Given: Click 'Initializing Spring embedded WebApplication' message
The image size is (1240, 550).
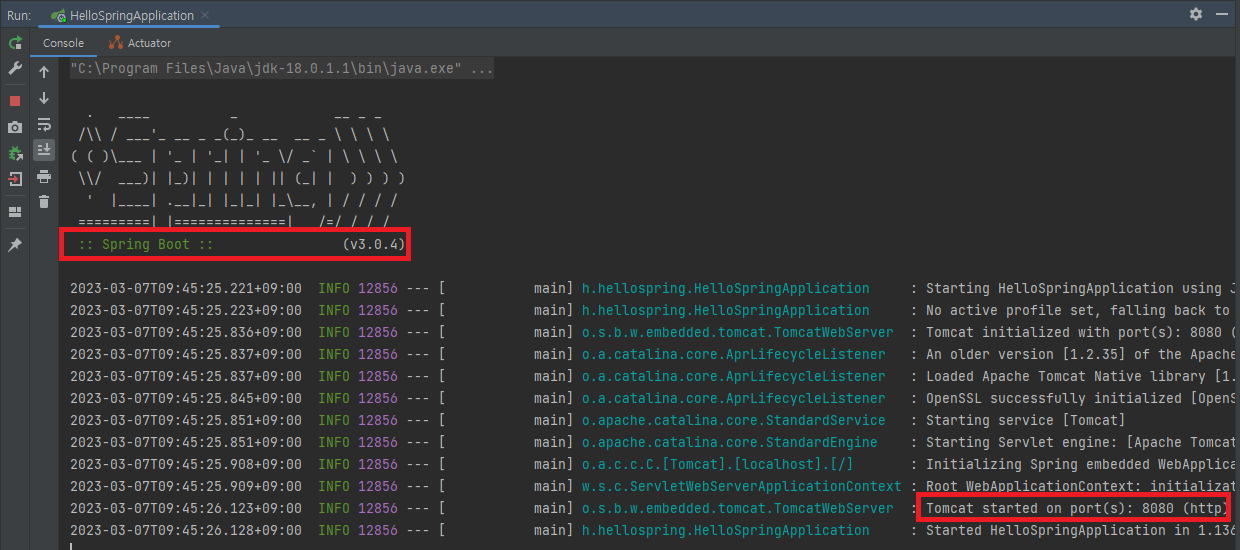Looking at the screenshot, I should (x=1081, y=464).
